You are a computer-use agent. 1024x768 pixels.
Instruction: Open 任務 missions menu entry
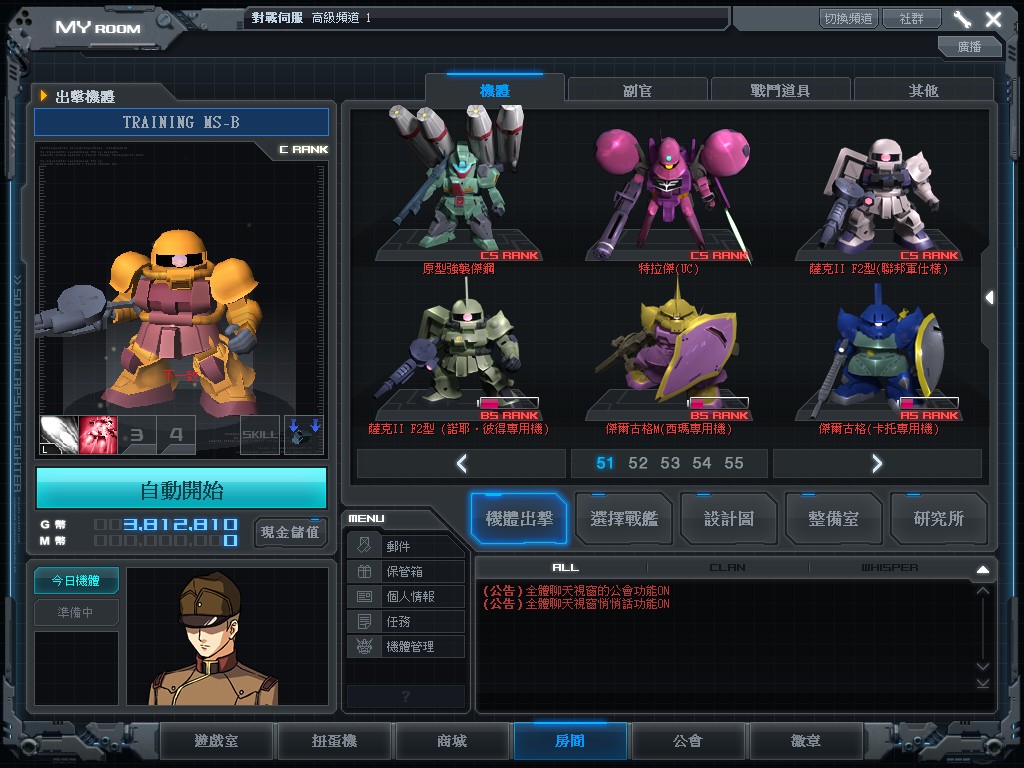point(406,621)
